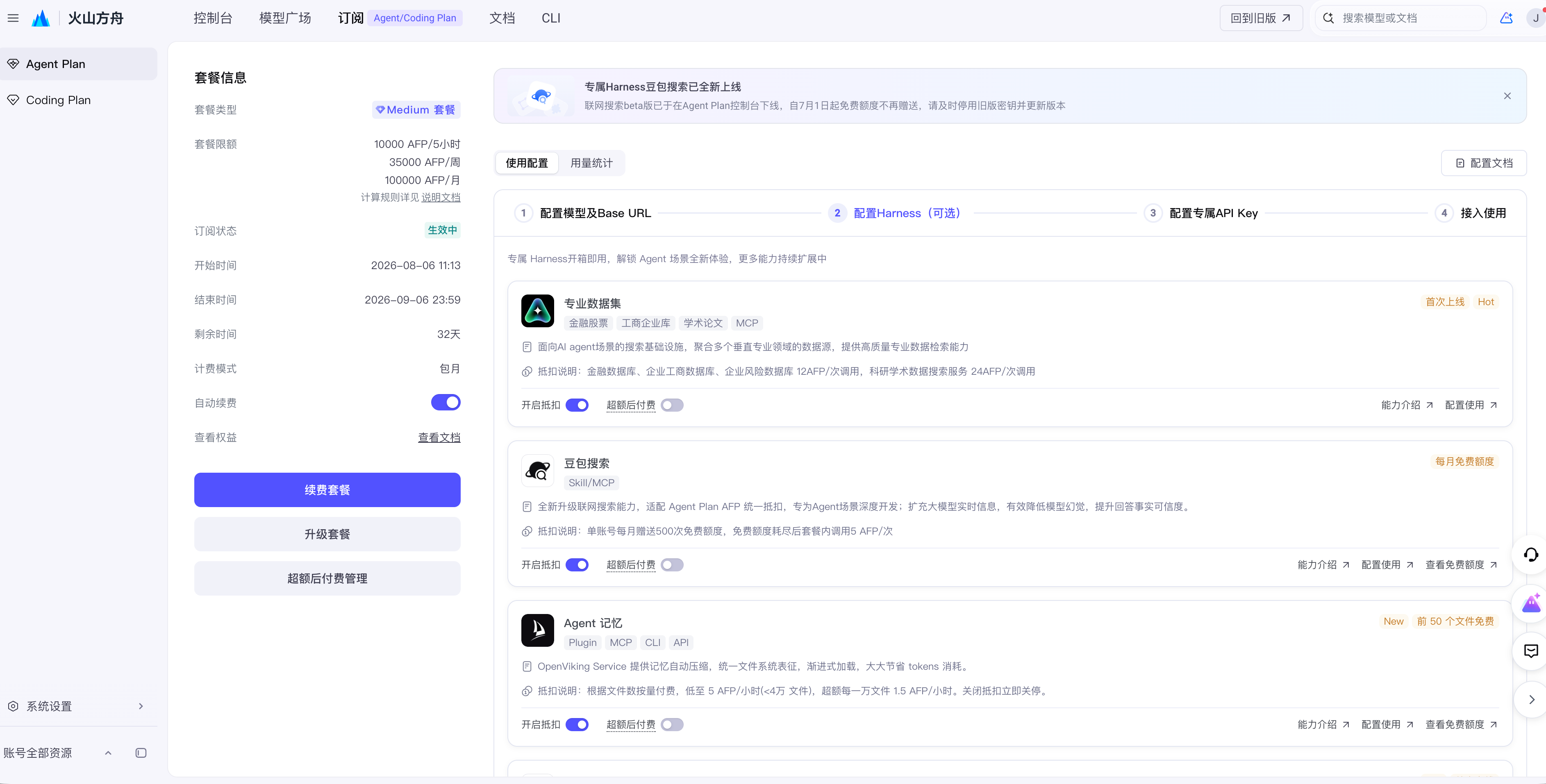Click the Agent Plan diamond icon
This screenshot has width=1546, height=784.
point(13,63)
